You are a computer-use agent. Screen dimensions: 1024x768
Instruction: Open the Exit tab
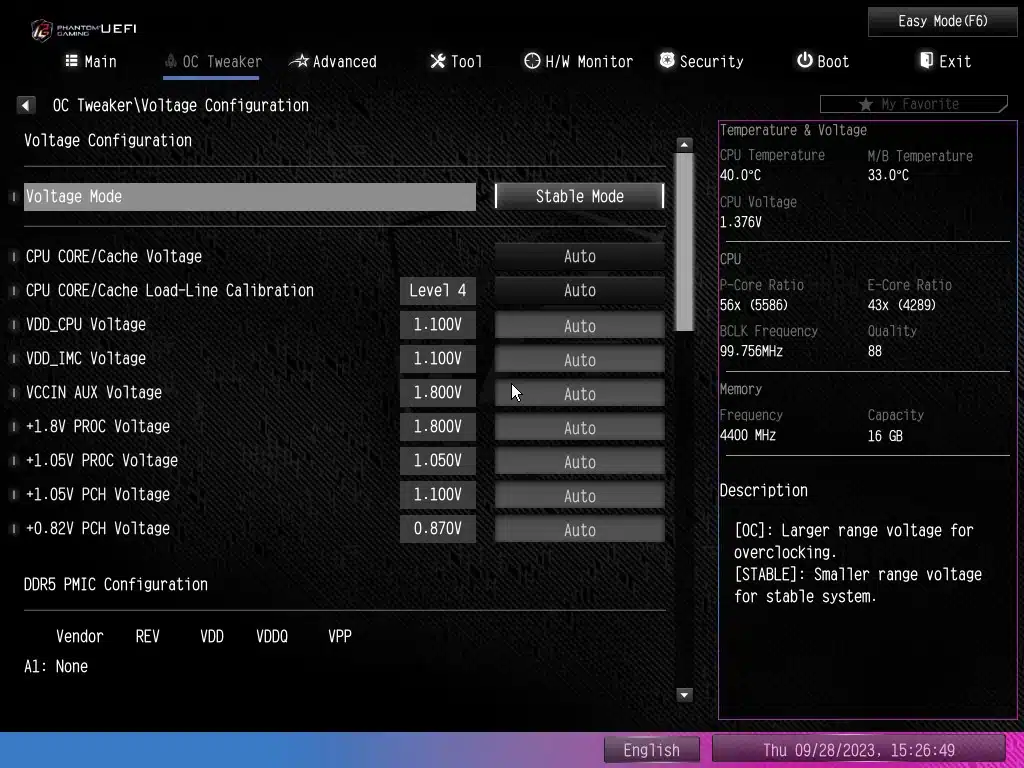[x=944, y=62]
